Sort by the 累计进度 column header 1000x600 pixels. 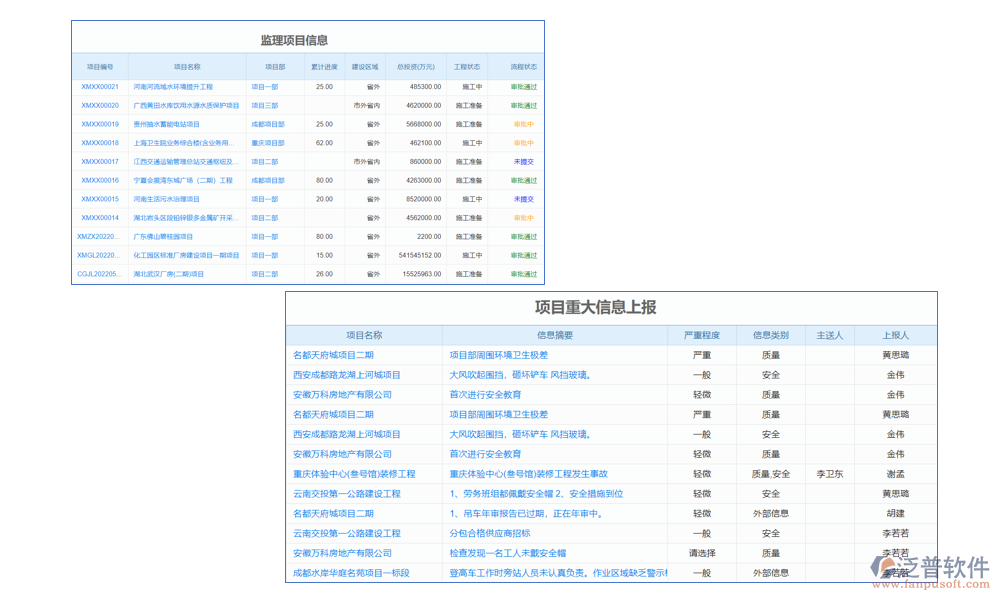[x=324, y=67]
